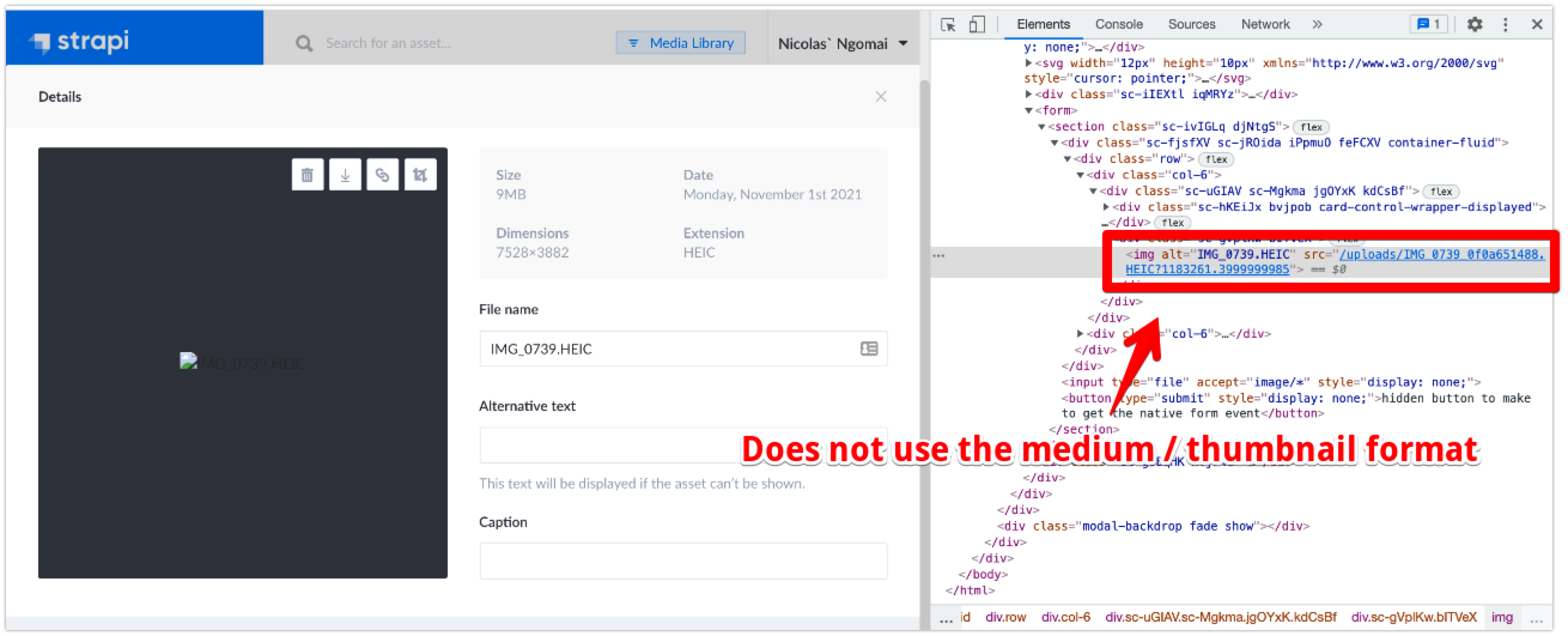The height and width of the screenshot is (636, 1568).
Task: Open the console messages badge
Action: [x=1428, y=25]
